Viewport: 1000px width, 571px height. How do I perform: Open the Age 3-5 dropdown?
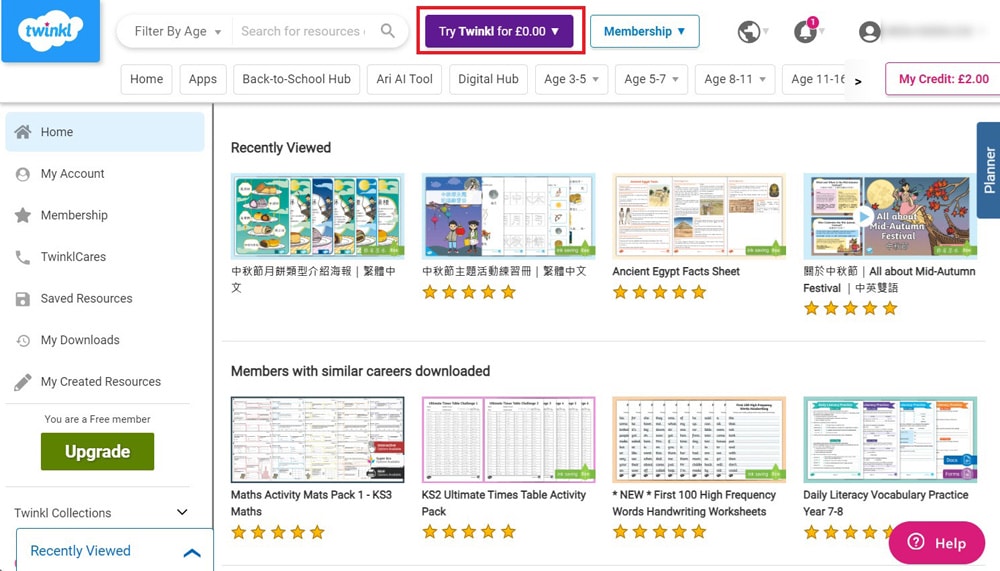point(571,79)
